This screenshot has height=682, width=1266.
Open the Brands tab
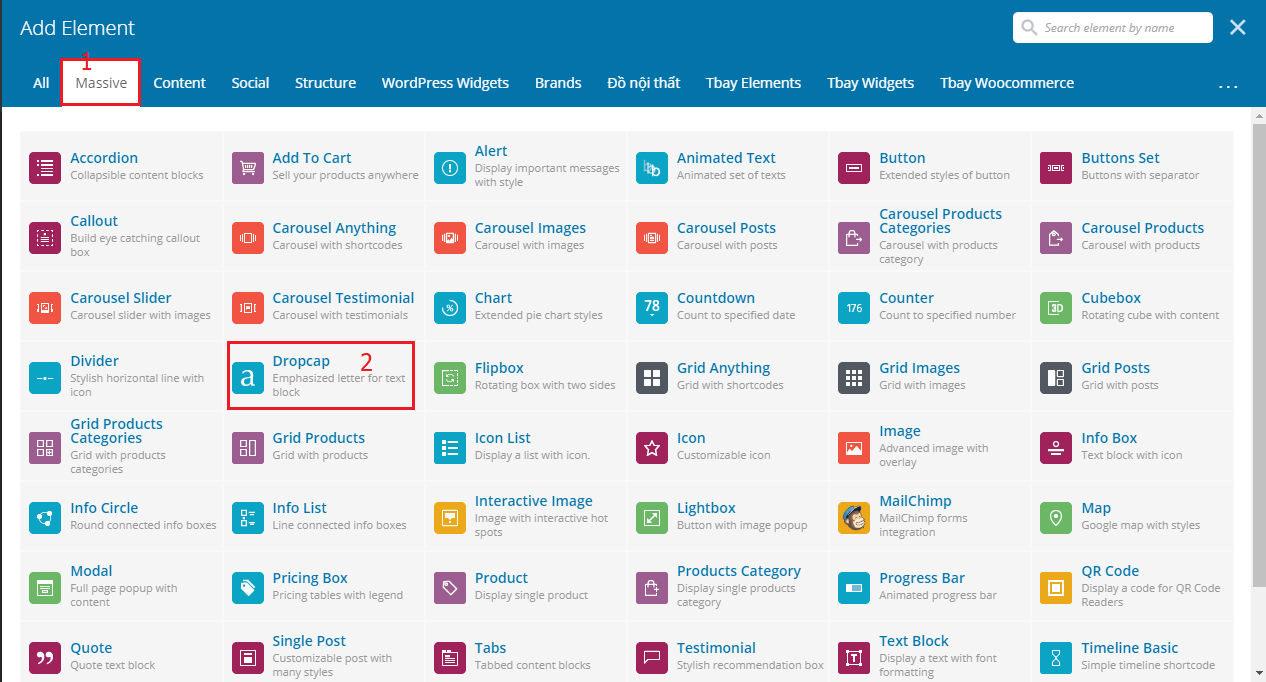558,83
